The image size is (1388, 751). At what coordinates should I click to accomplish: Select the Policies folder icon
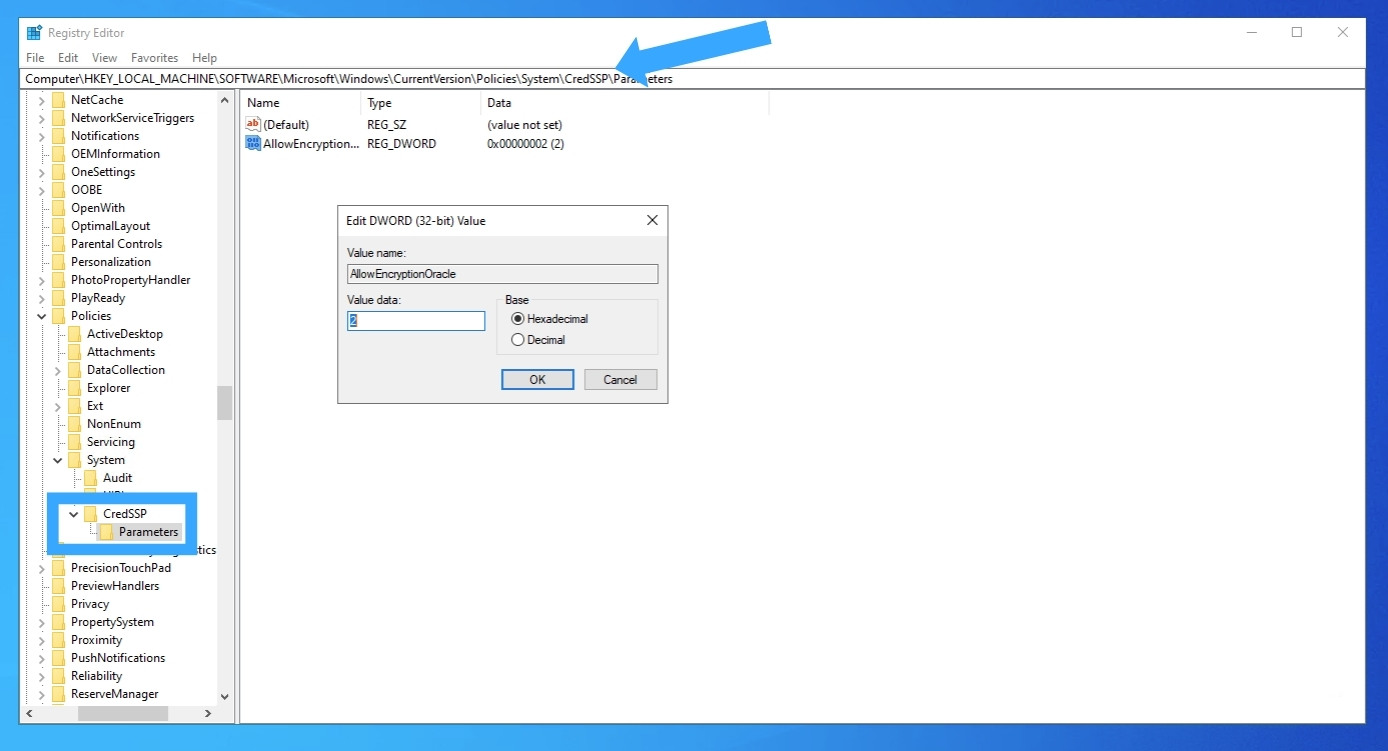[x=58, y=316]
